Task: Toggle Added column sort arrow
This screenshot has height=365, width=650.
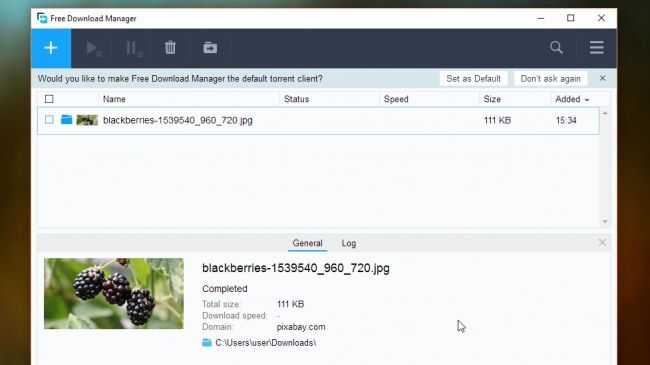Action: (587, 100)
